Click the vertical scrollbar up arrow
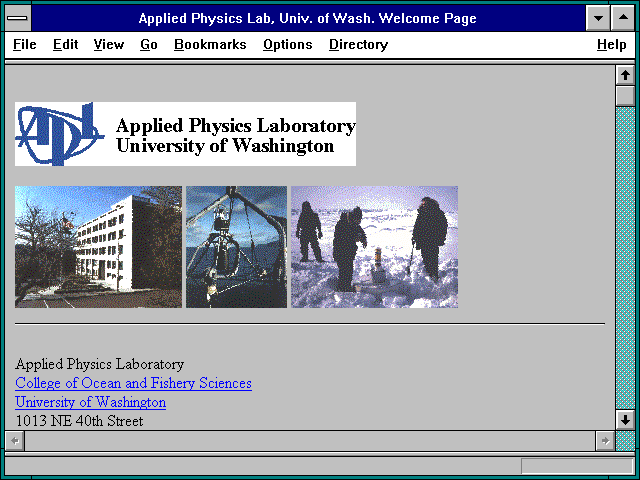The height and width of the screenshot is (480, 640). coord(625,76)
